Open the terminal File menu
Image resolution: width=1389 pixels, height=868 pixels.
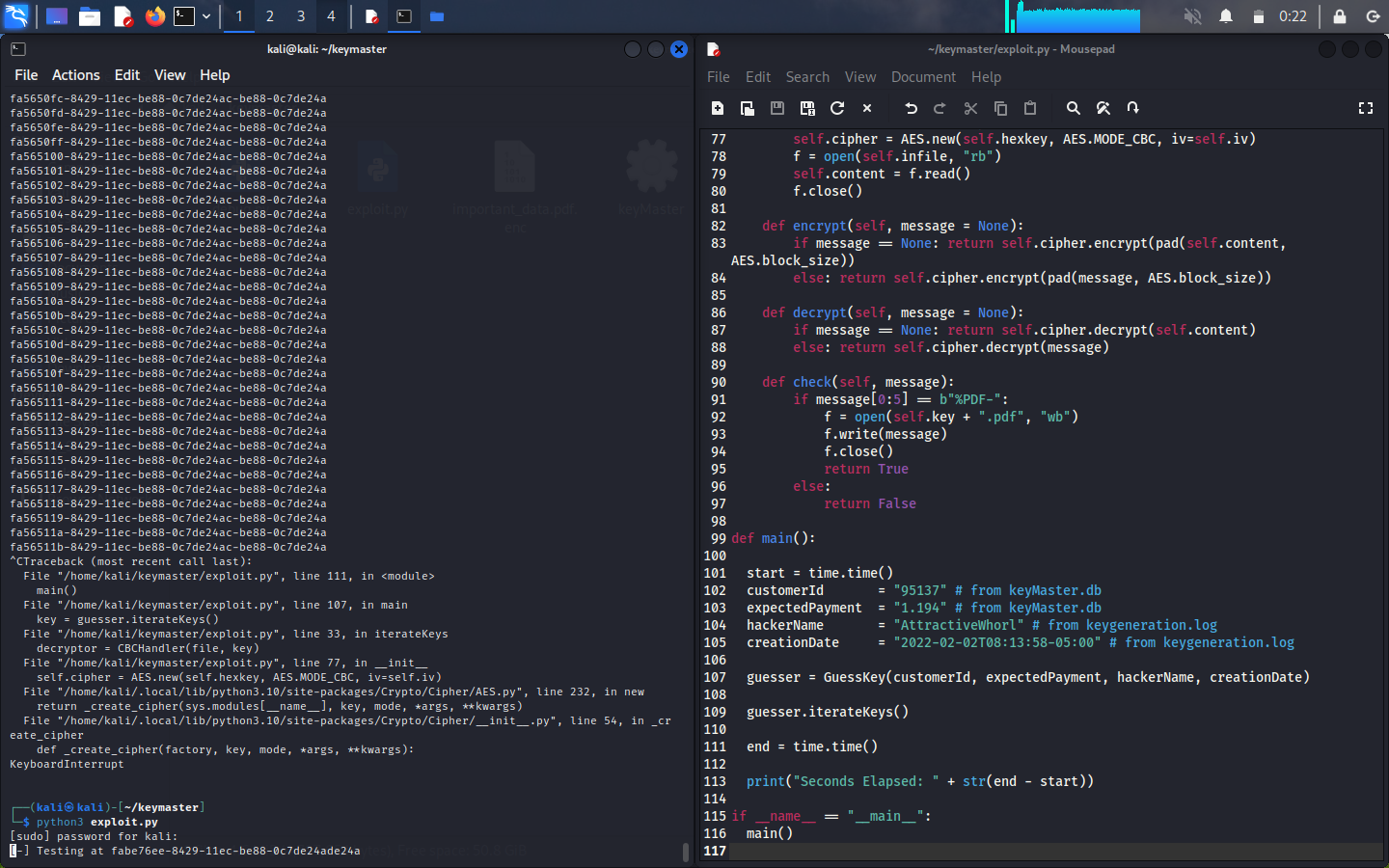(26, 75)
